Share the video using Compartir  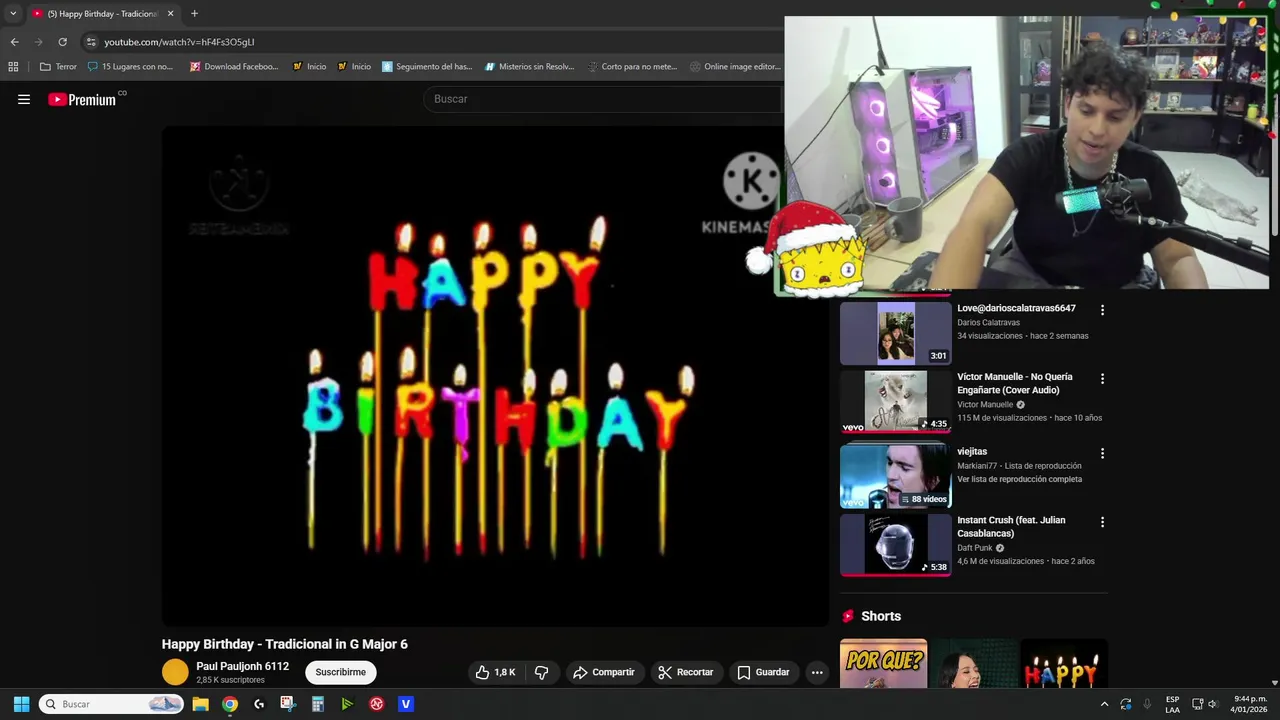click(603, 672)
